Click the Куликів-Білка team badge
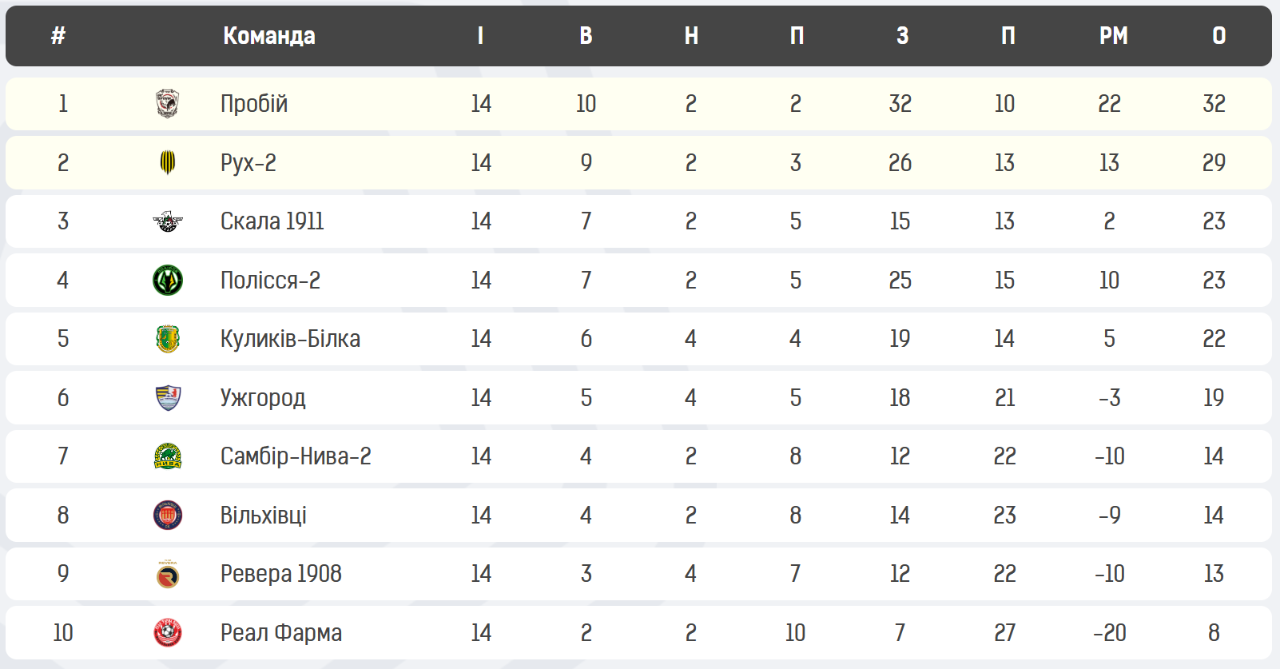This screenshot has width=1280, height=669. coord(168,339)
